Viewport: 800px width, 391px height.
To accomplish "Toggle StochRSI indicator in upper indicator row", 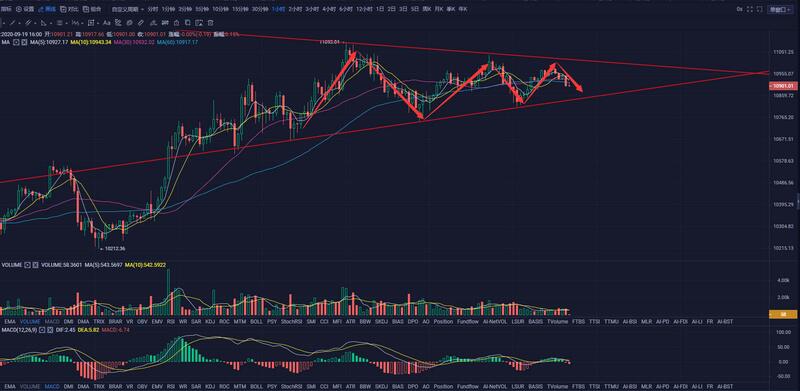I will coord(292,322).
